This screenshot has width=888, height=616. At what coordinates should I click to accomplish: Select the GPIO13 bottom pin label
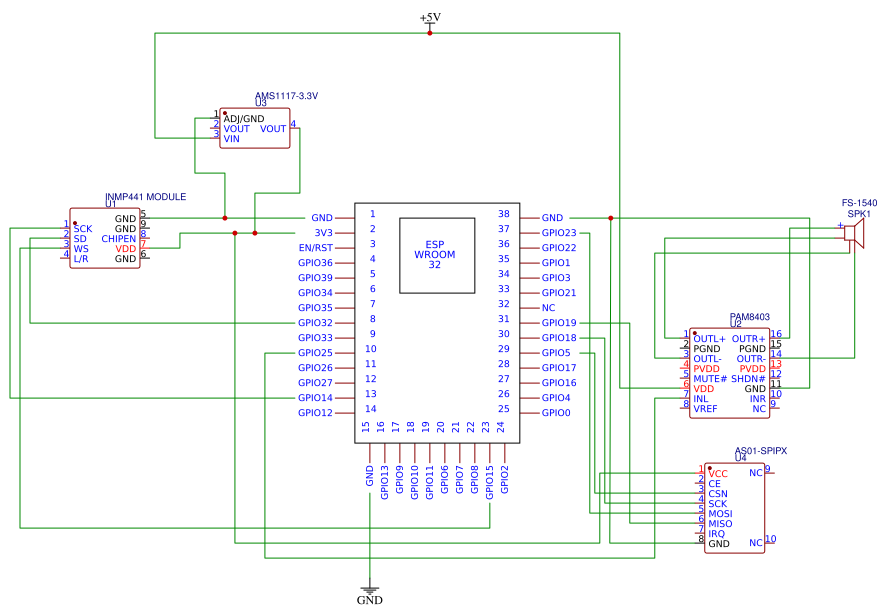click(385, 482)
